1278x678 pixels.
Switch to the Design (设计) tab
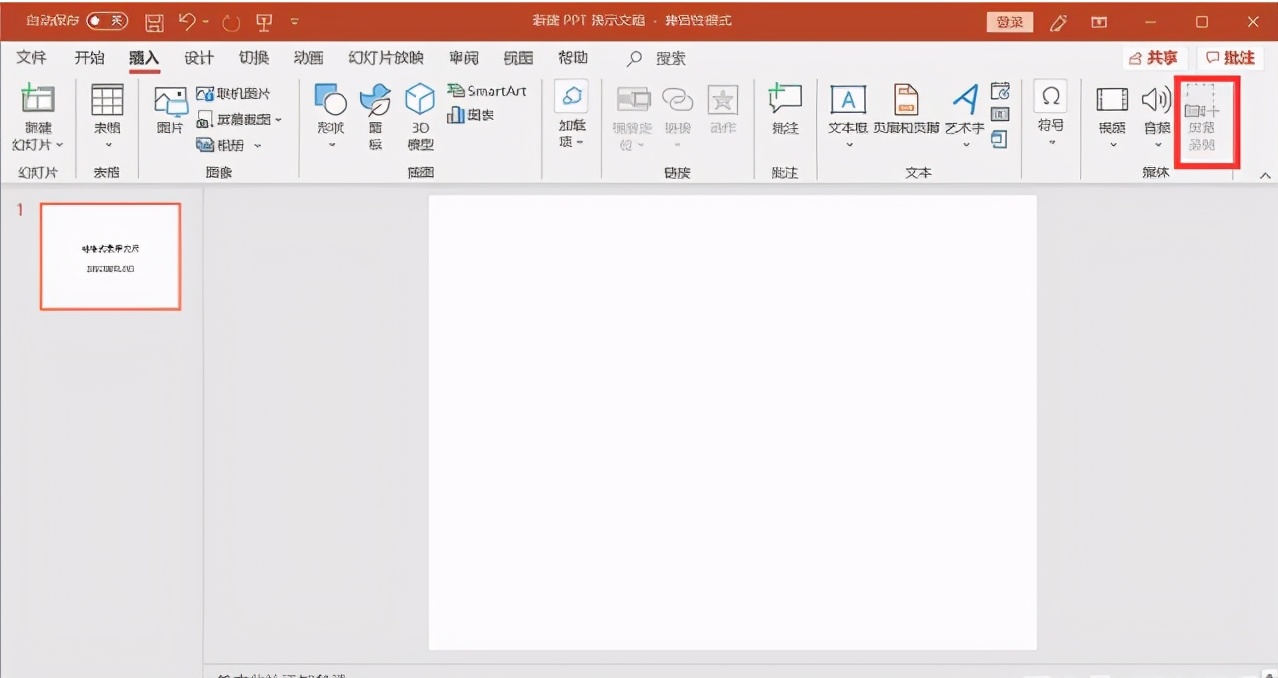pyautogui.click(x=198, y=58)
